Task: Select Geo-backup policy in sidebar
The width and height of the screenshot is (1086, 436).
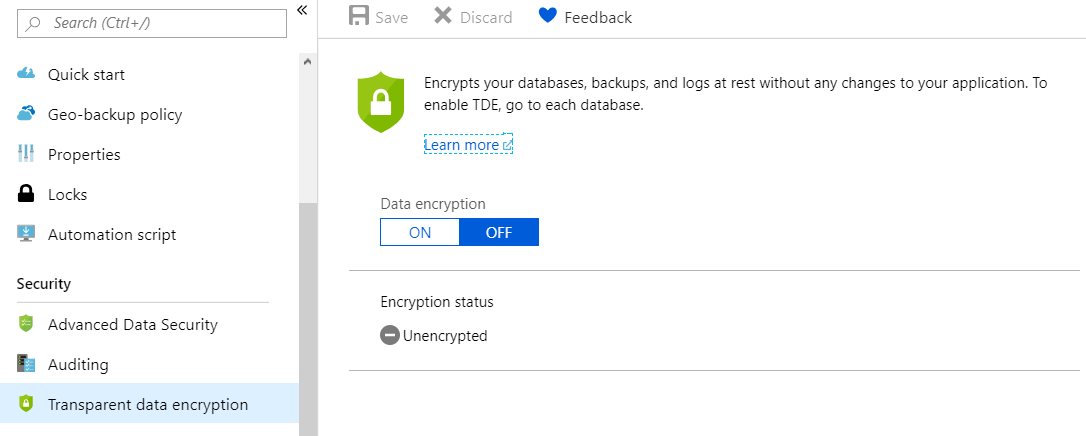Action: tap(115, 114)
